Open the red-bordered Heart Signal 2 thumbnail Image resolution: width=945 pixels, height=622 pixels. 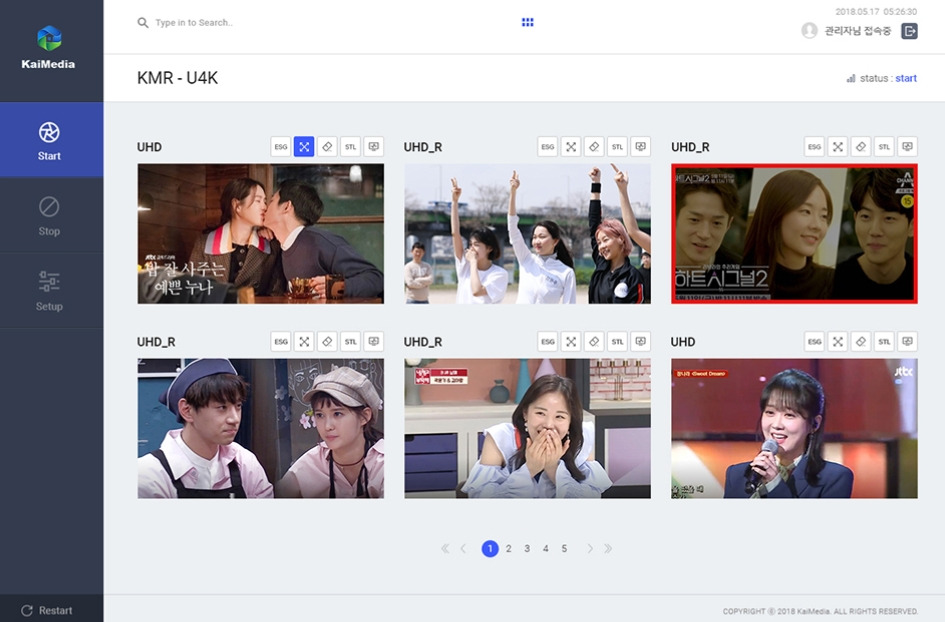pos(794,233)
